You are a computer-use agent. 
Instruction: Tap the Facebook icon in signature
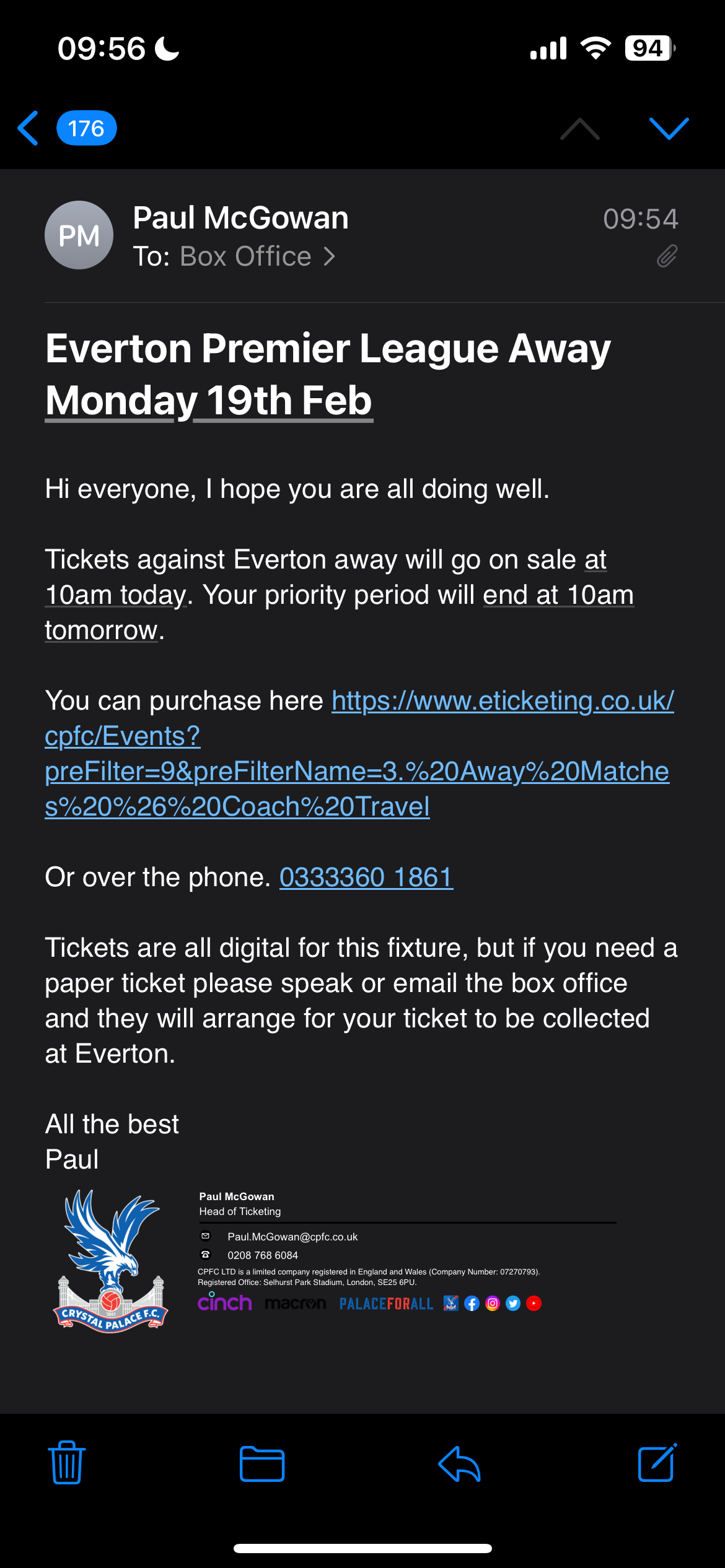472,1304
